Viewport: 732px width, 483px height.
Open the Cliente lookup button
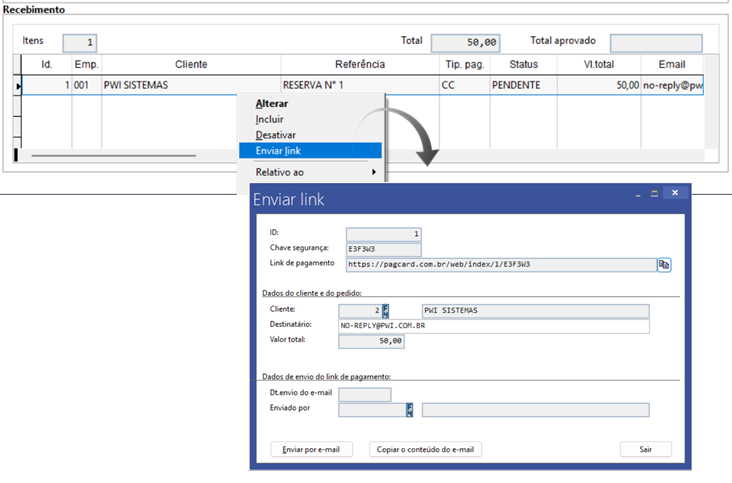(386, 311)
